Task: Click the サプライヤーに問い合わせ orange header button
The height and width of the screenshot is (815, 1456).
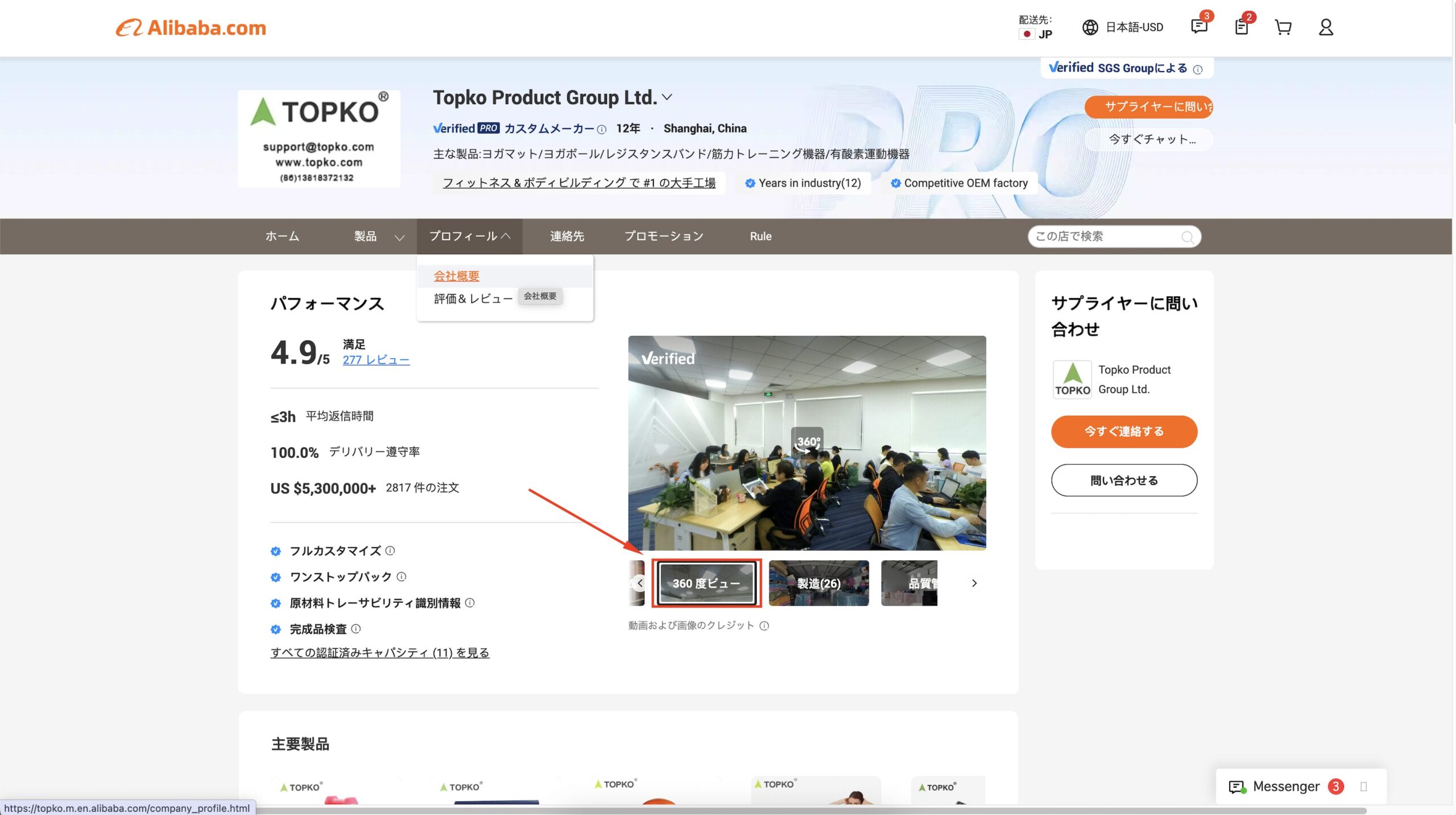Action: tap(1149, 107)
